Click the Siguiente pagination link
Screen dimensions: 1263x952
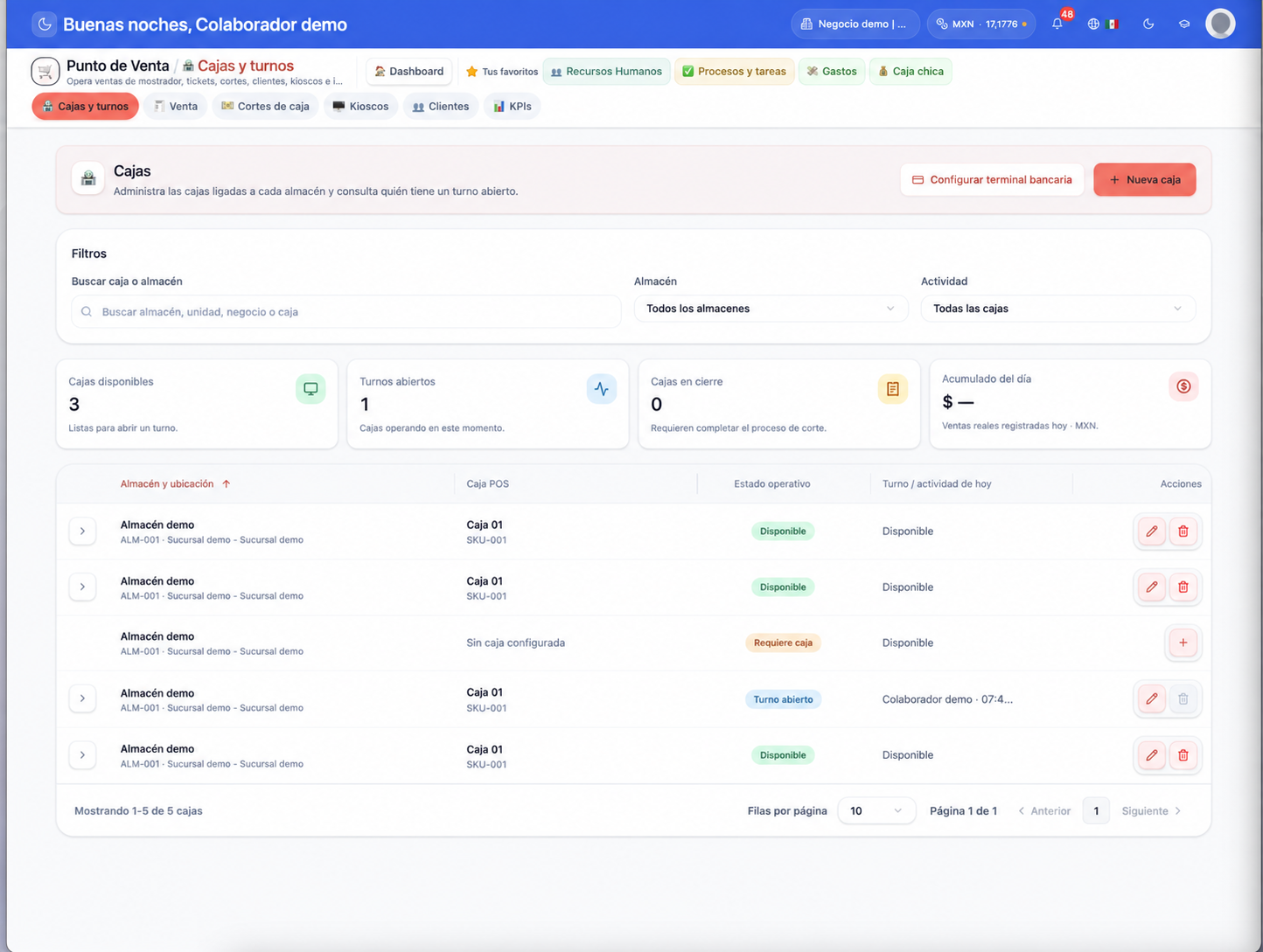[x=1151, y=811]
